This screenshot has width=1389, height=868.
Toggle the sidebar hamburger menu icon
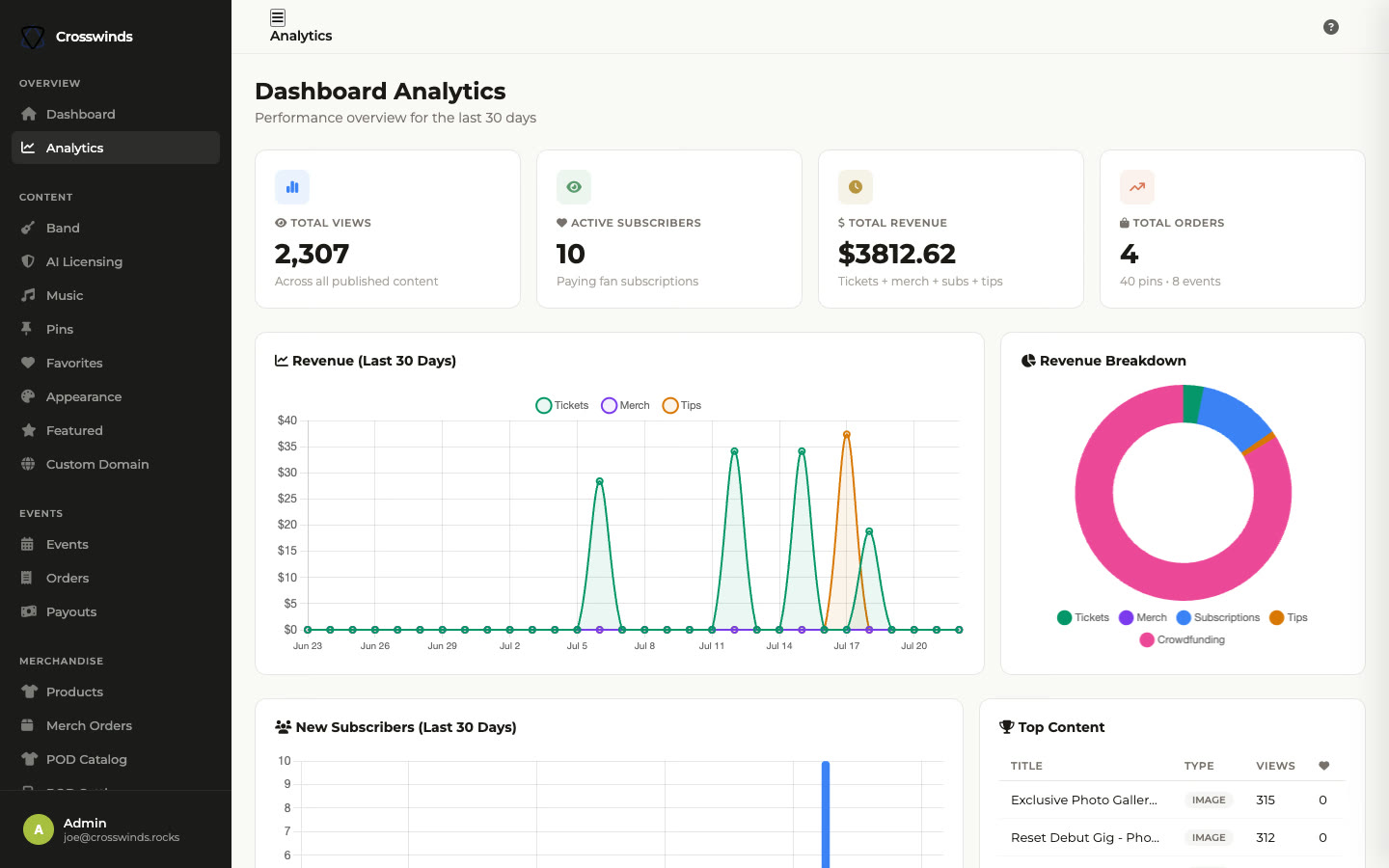tap(278, 17)
